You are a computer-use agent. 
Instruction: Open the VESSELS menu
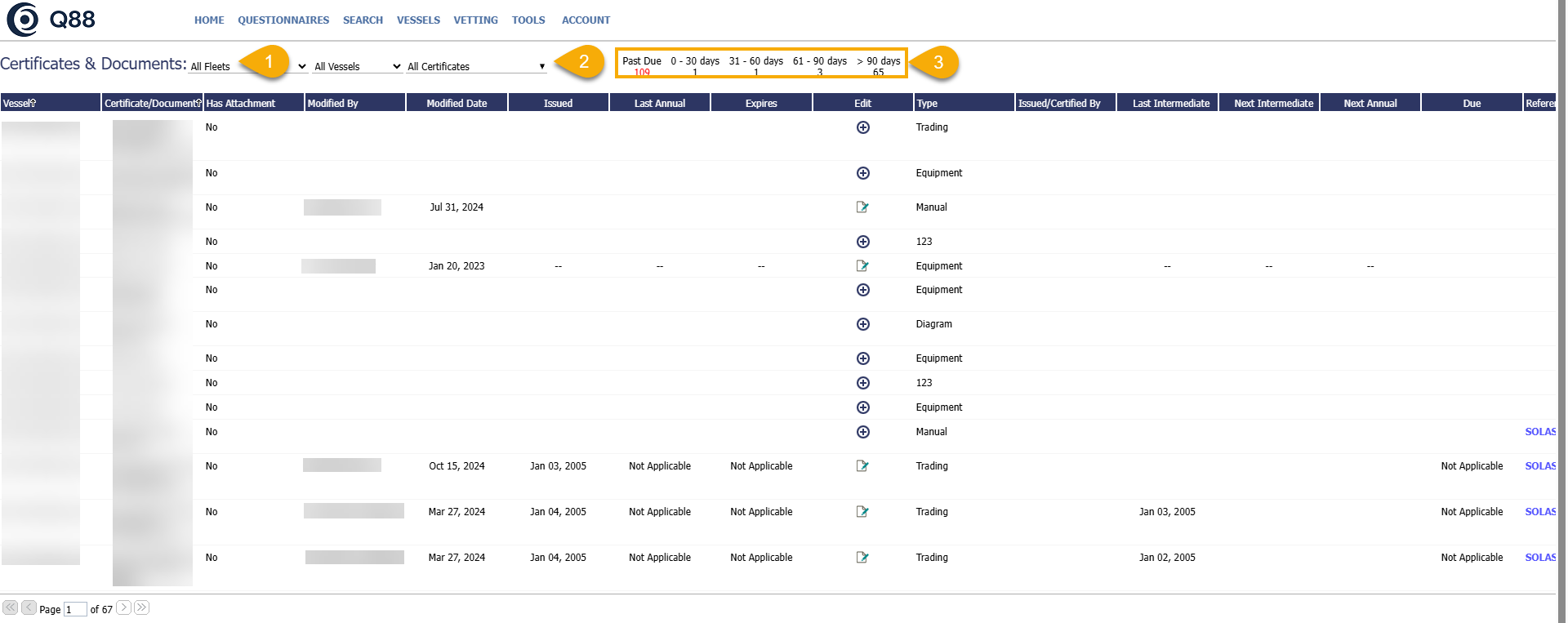pos(418,20)
